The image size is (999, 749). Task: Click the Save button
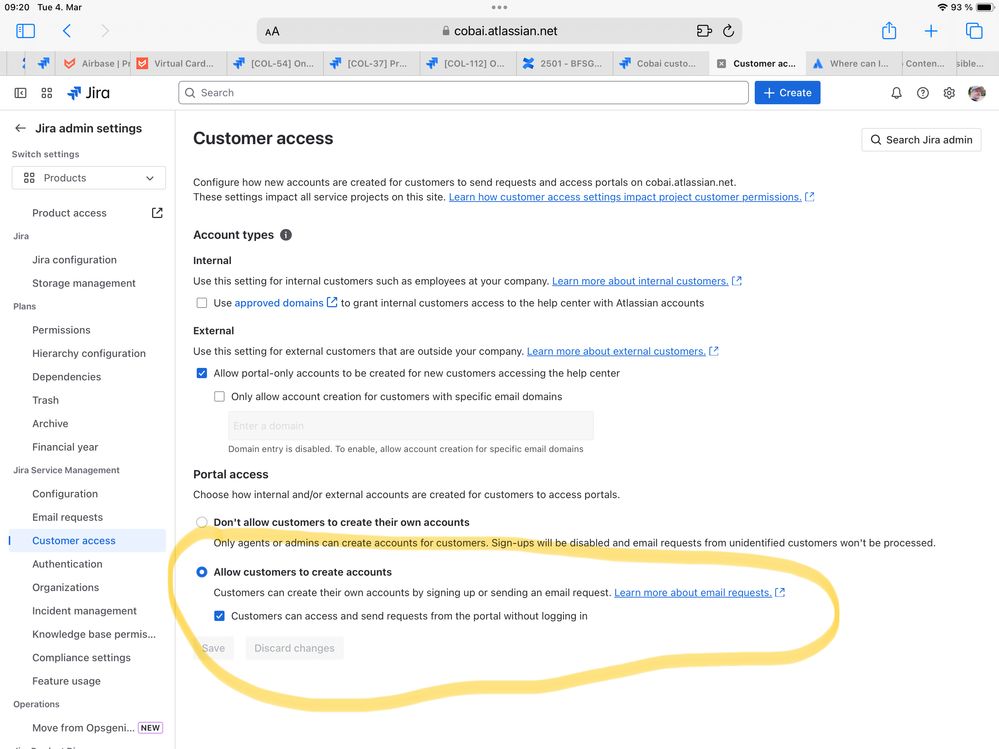[x=213, y=648]
